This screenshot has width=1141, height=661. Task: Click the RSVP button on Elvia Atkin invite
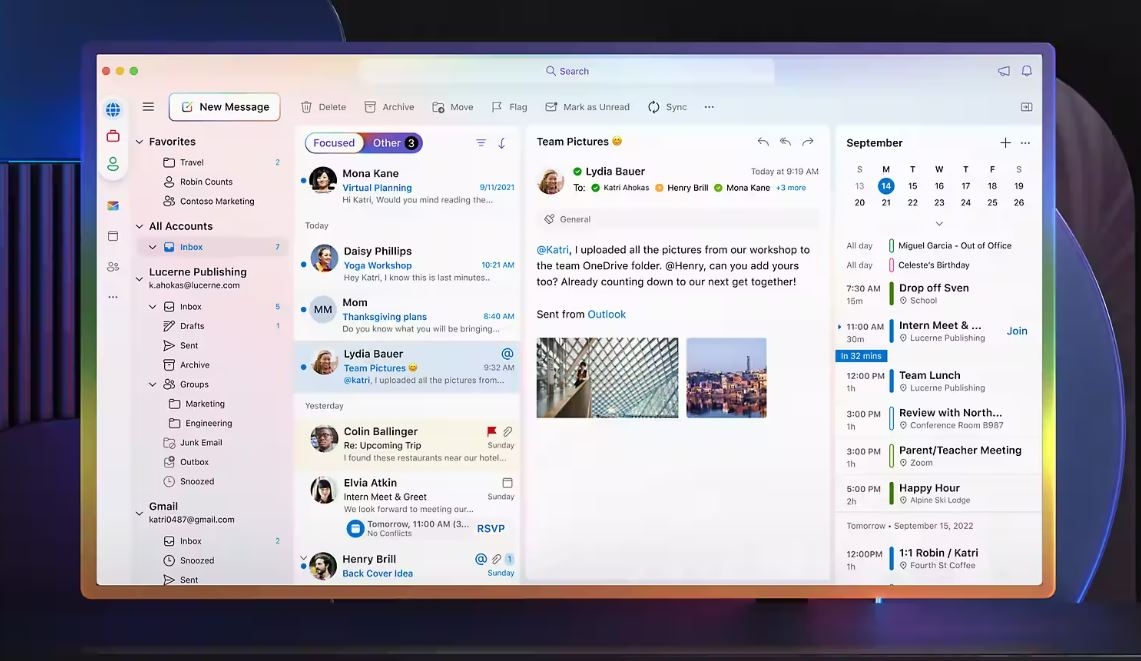490,529
